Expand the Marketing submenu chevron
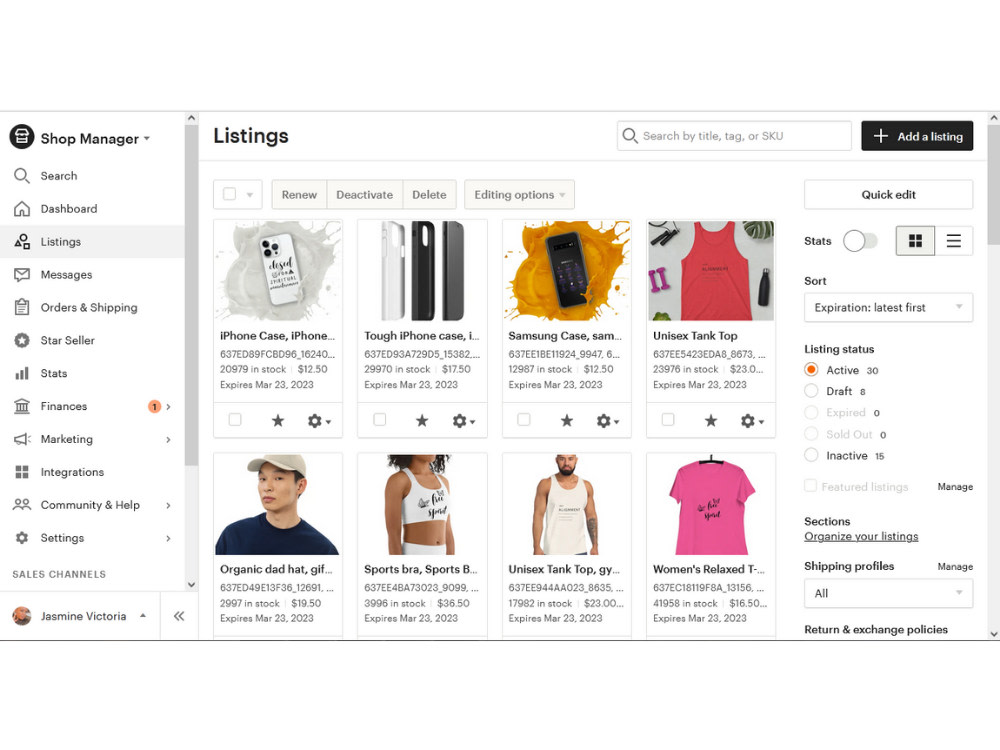Screen dimensions: 1000x750 coord(168,439)
